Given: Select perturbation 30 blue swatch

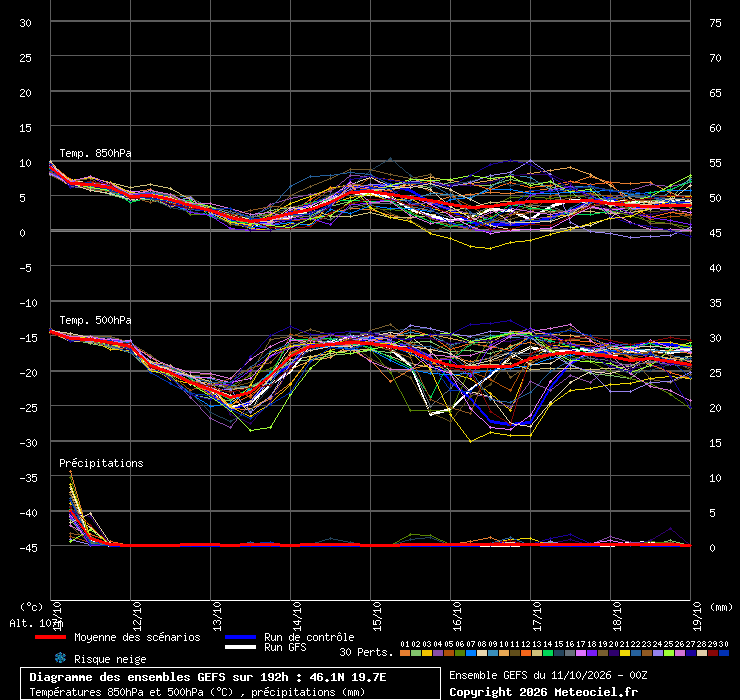Looking at the screenshot, I should [x=723, y=653].
